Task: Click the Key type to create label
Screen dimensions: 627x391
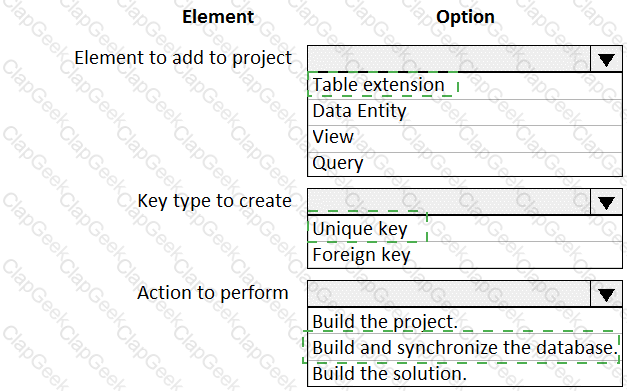Action: point(214,201)
